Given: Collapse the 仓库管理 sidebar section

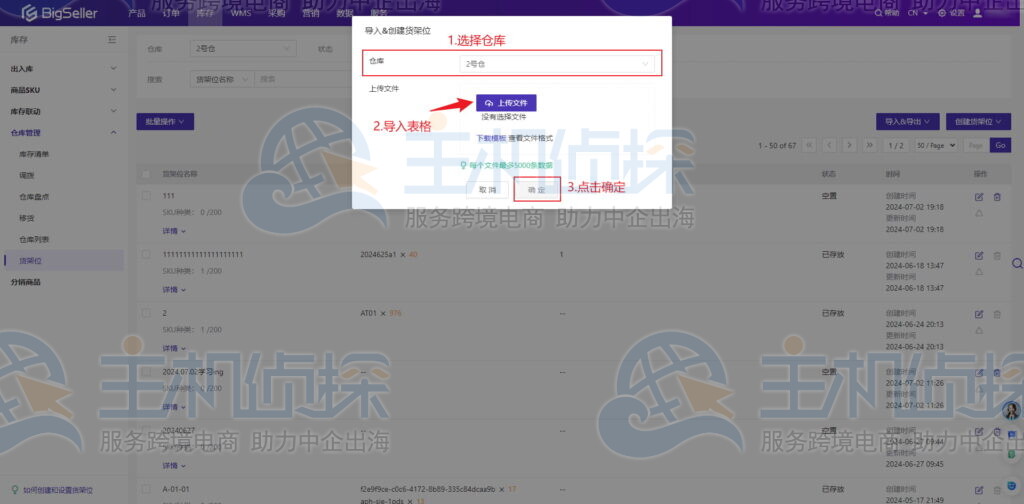Looking at the screenshot, I should click(x=63, y=133).
